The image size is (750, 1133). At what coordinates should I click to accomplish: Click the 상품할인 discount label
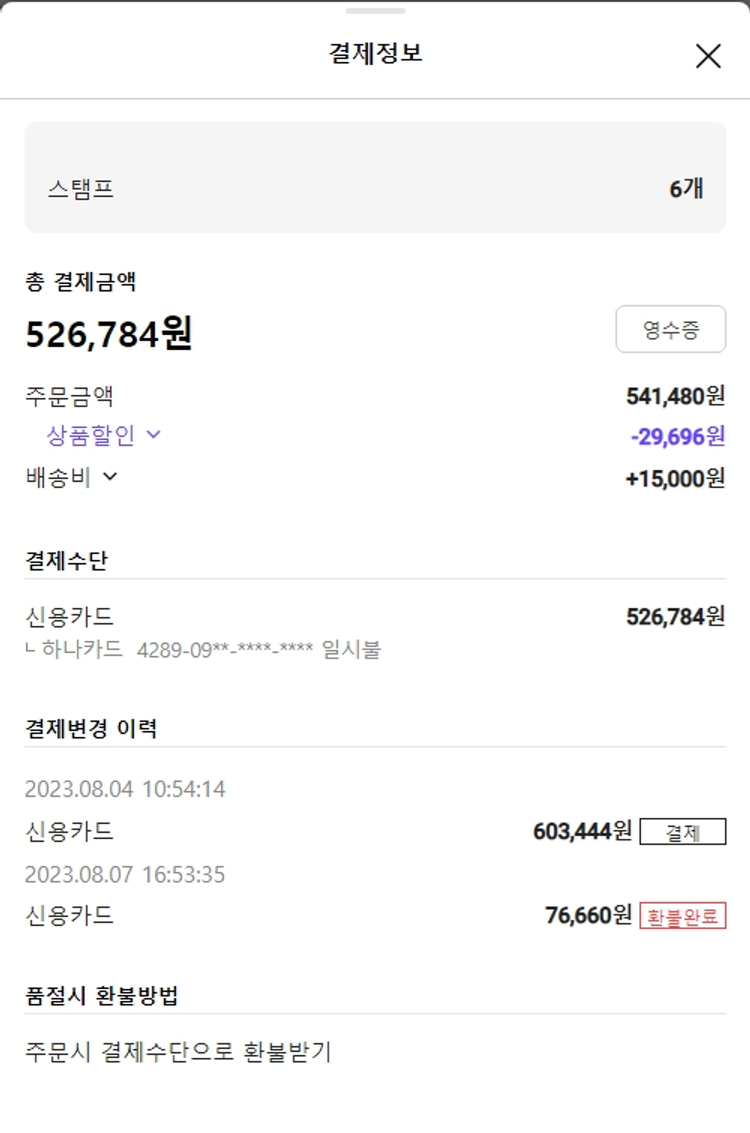click(92, 435)
